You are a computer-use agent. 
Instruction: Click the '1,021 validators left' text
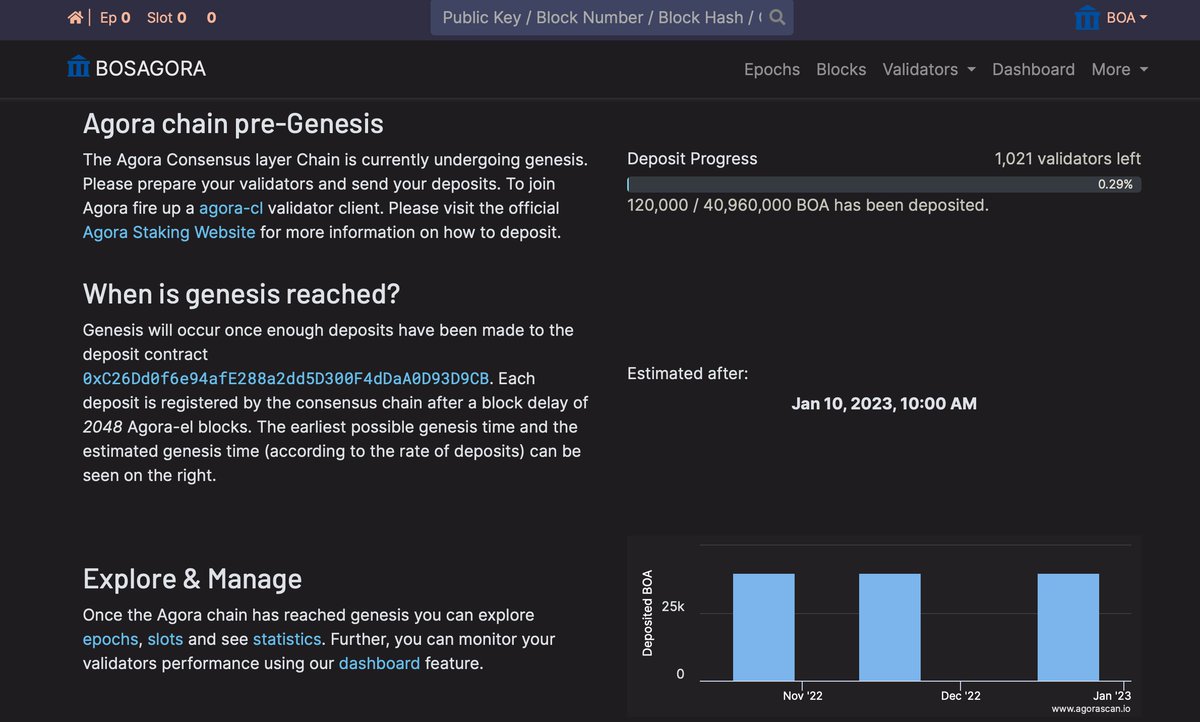click(x=1068, y=159)
